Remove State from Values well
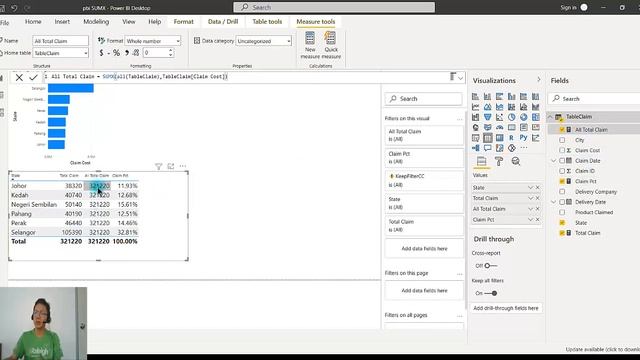This screenshot has width=640, height=360. [x=538, y=187]
